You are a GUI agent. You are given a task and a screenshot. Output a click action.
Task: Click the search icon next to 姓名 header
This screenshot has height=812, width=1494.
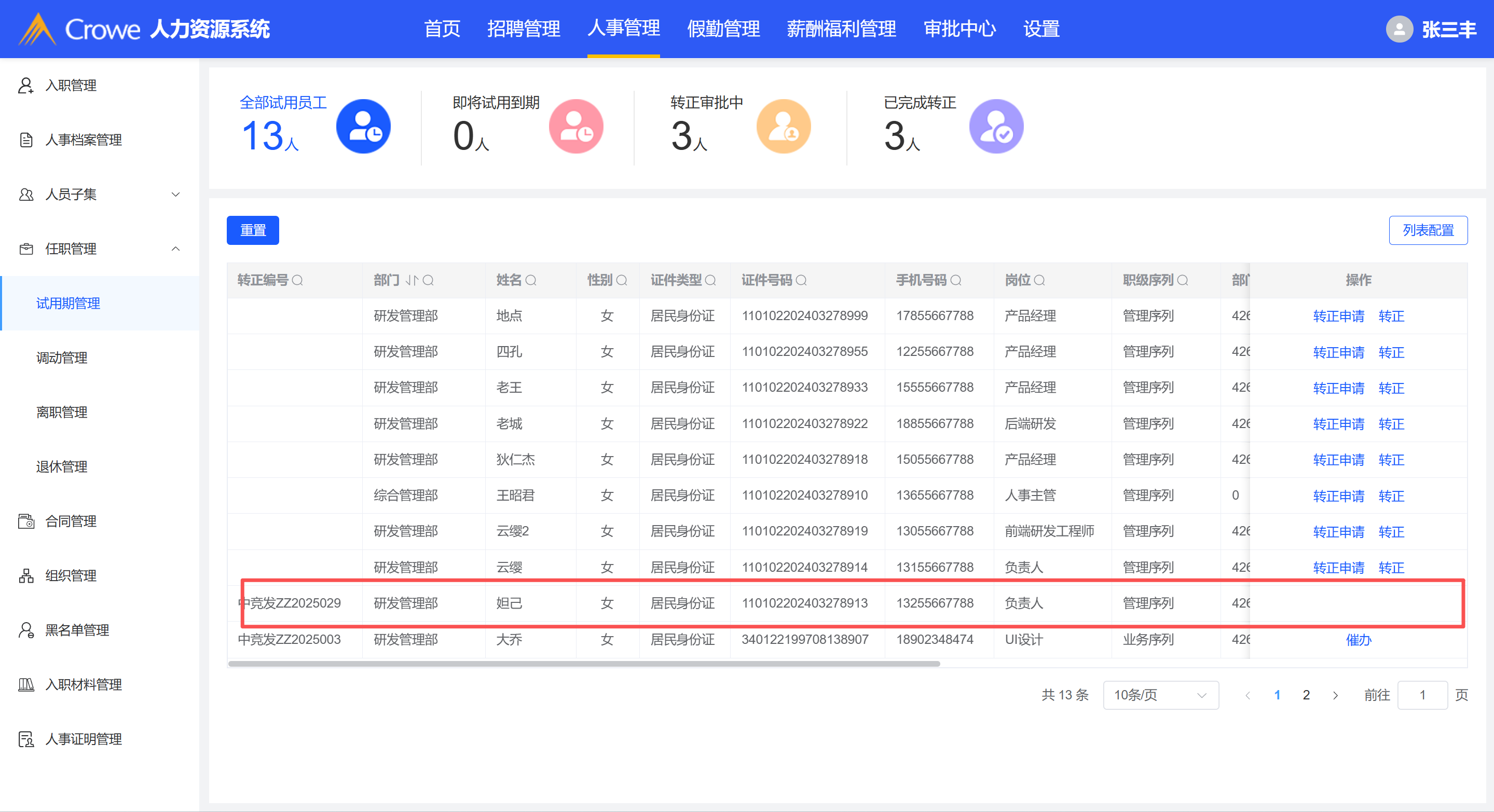(x=531, y=281)
